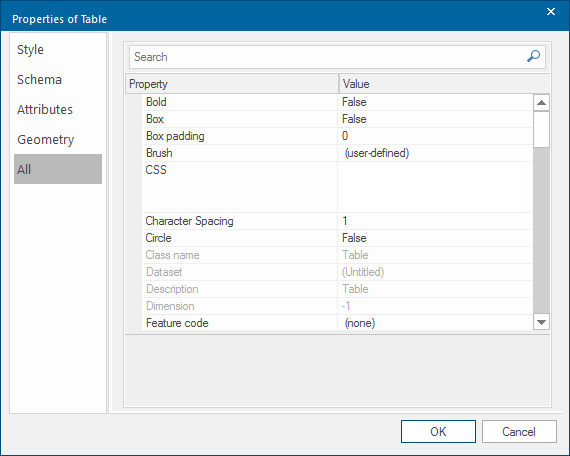Open the Style section
The image size is (570, 456).
tap(58, 49)
